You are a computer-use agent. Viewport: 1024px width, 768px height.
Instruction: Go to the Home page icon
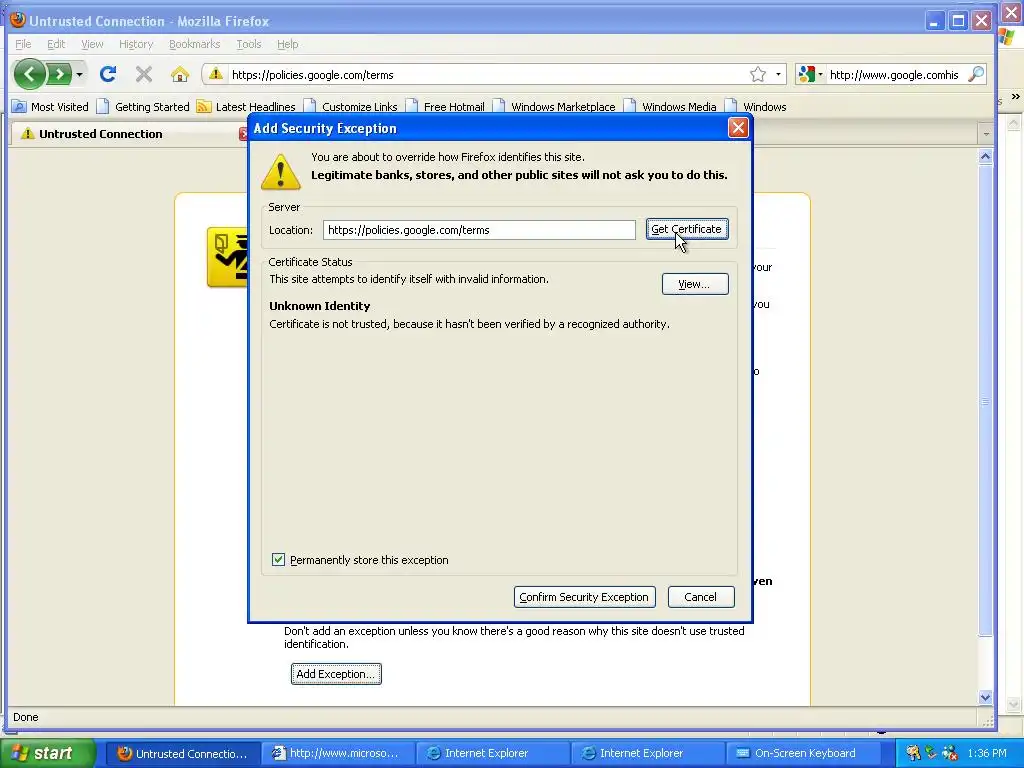coord(180,74)
